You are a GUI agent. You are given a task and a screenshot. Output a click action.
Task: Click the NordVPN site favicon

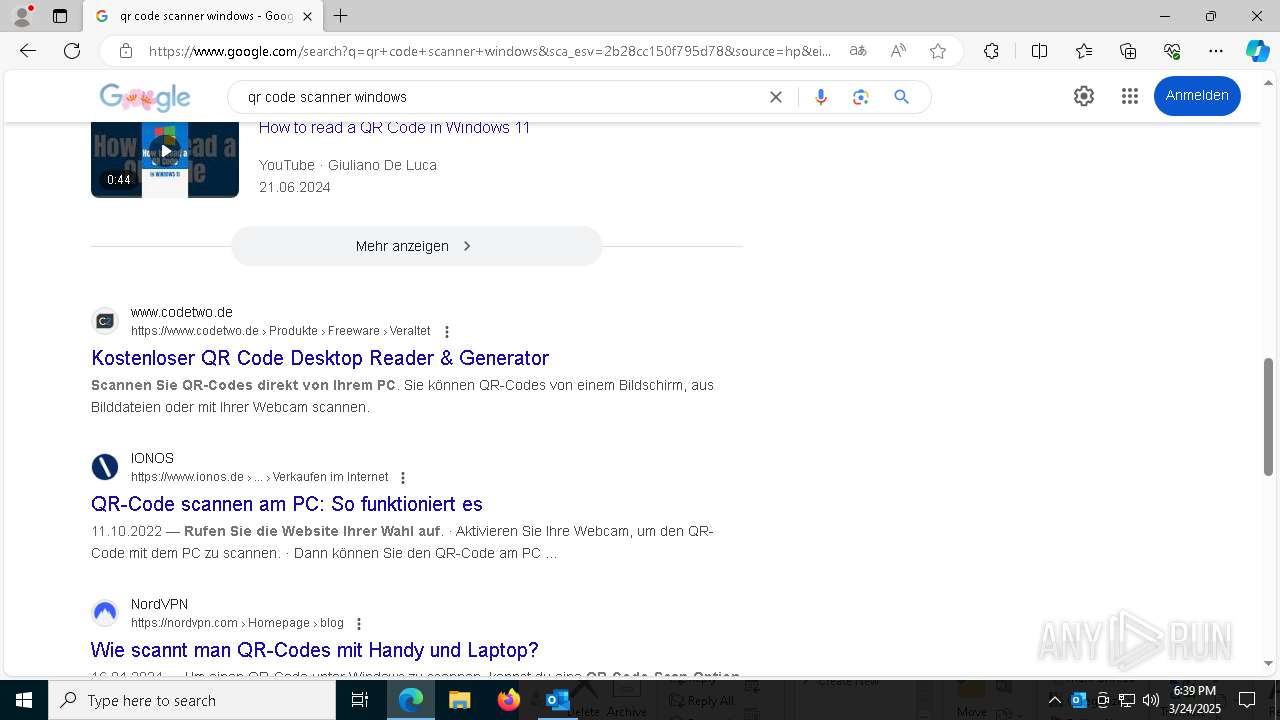(105, 613)
